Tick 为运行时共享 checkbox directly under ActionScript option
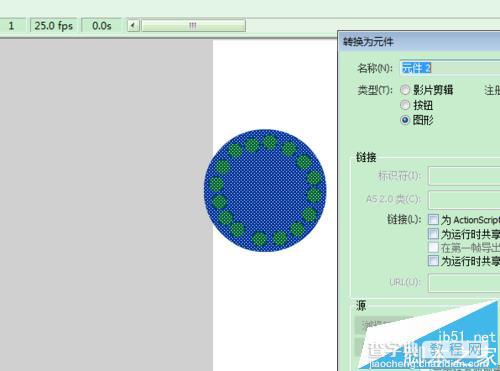This screenshot has width=500, height=371. (x=433, y=234)
